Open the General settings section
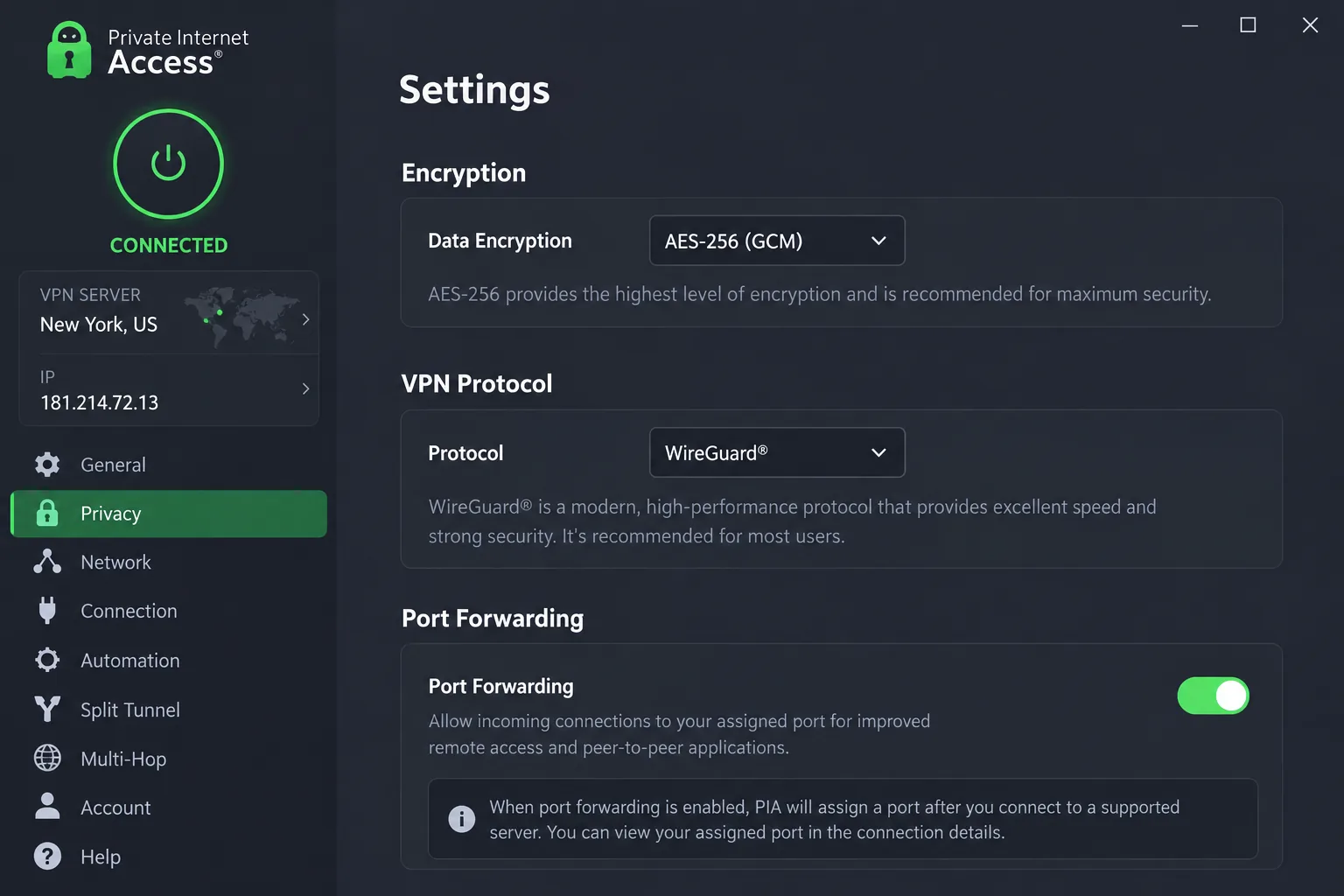Screen dimensions: 1344x896 [168, 465]
